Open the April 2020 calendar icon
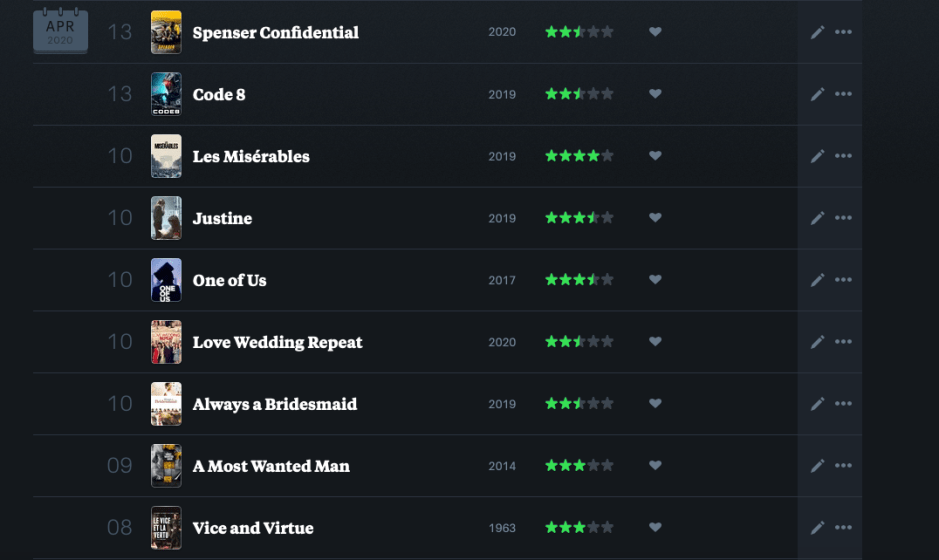Viewport: 939px width, 560px height. [60, 32]
